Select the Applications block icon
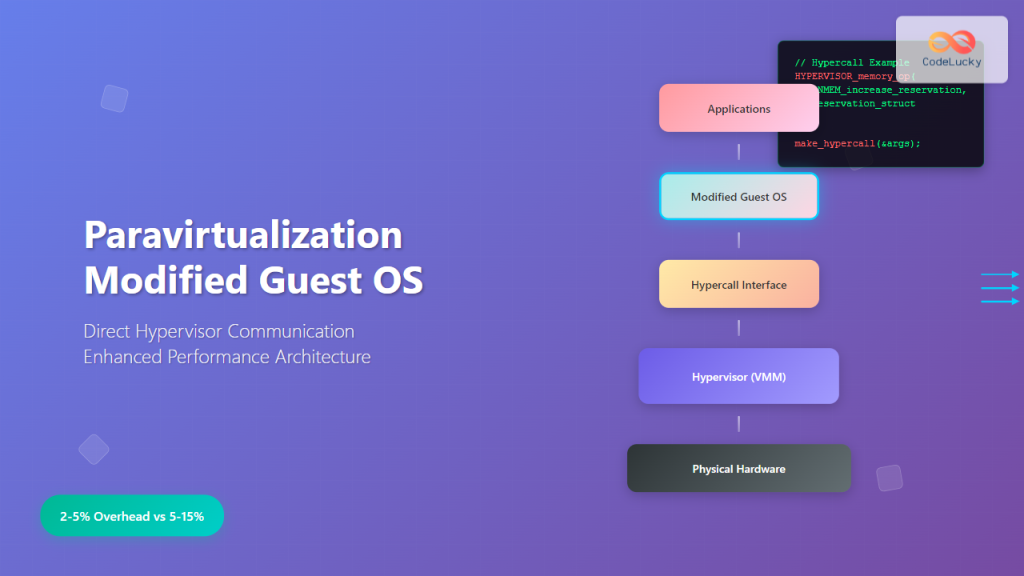 coord(739,107)
